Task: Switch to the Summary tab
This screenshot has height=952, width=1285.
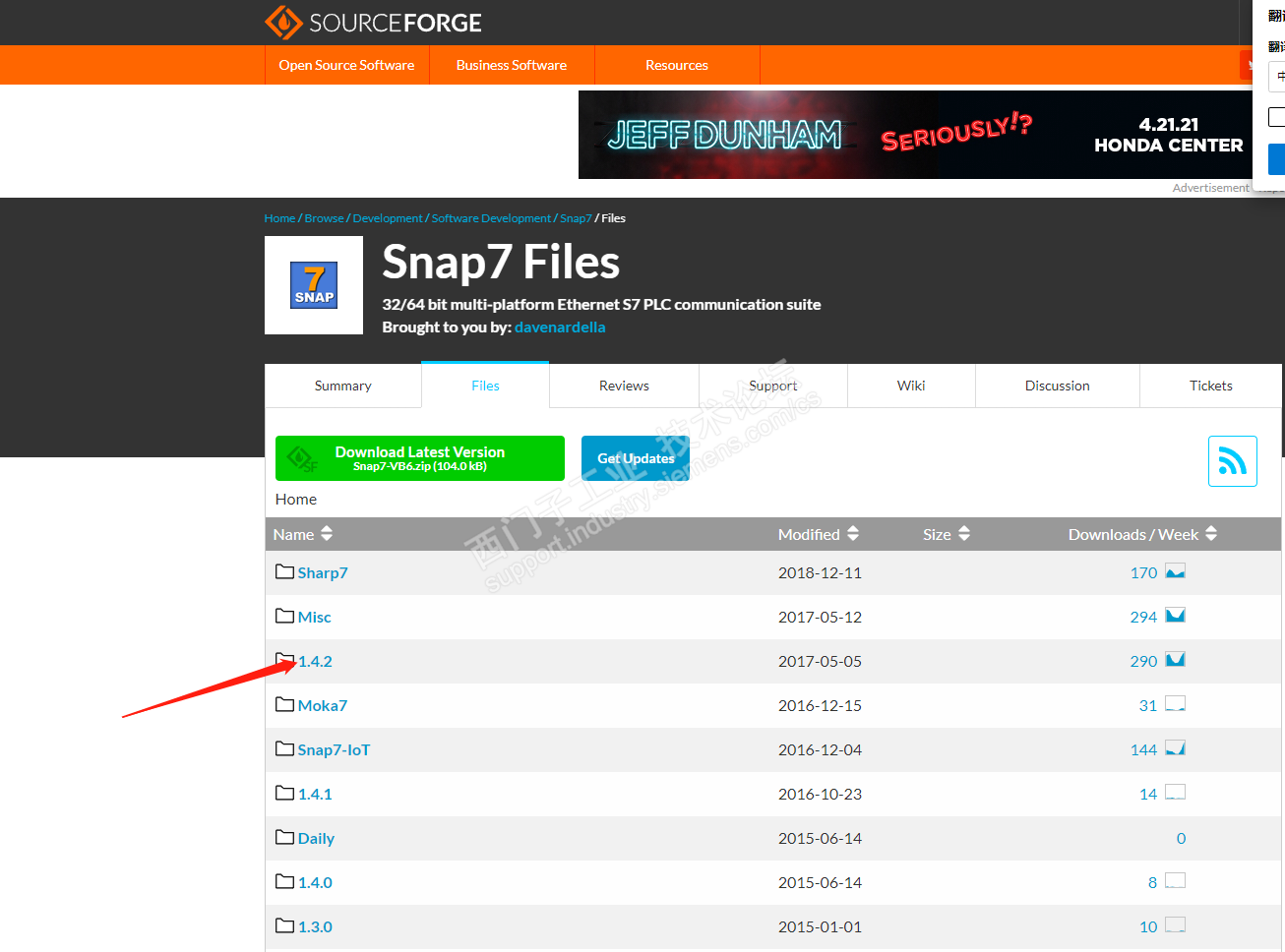Action: 343,386
